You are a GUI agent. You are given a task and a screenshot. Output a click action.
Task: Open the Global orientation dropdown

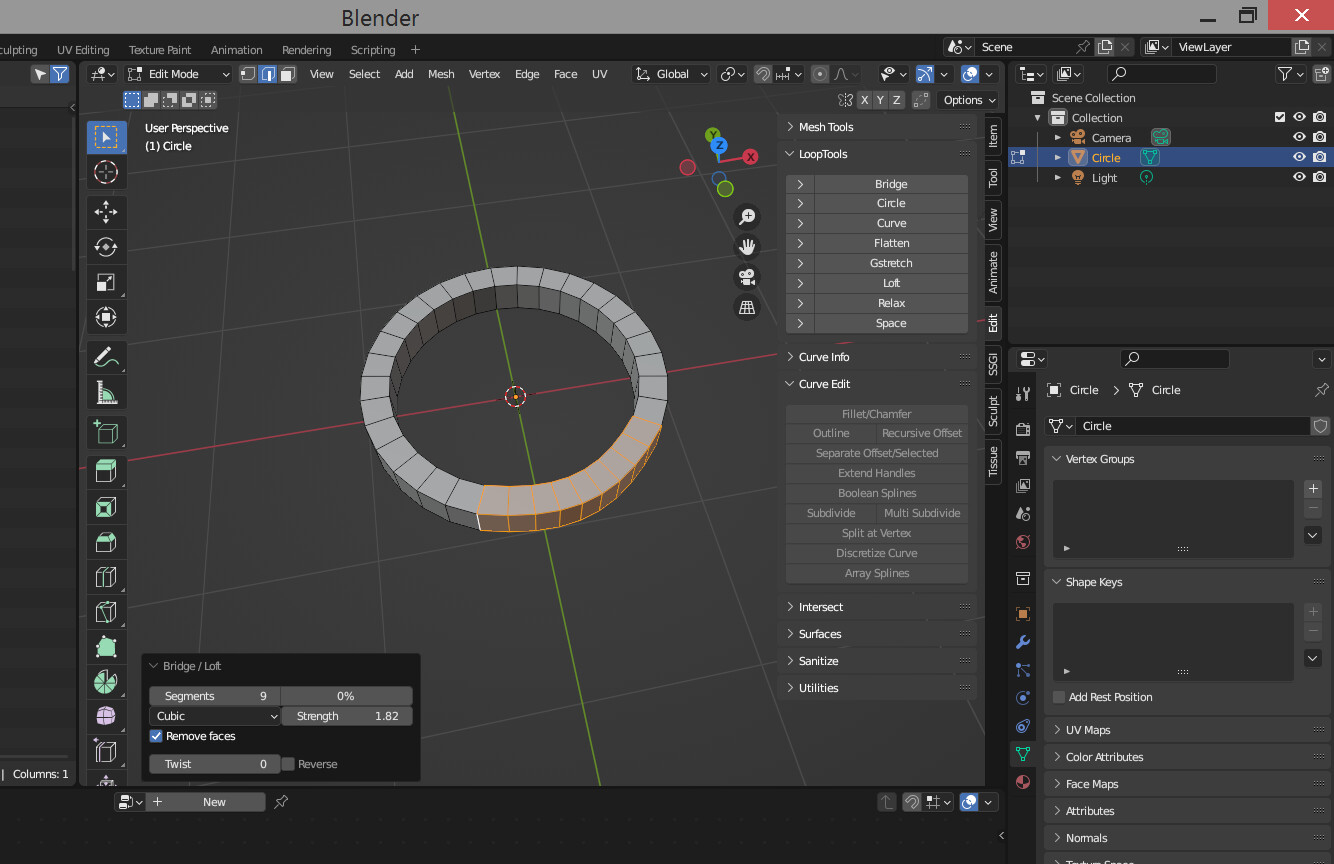pyautogui.click(x=671, y=74)
